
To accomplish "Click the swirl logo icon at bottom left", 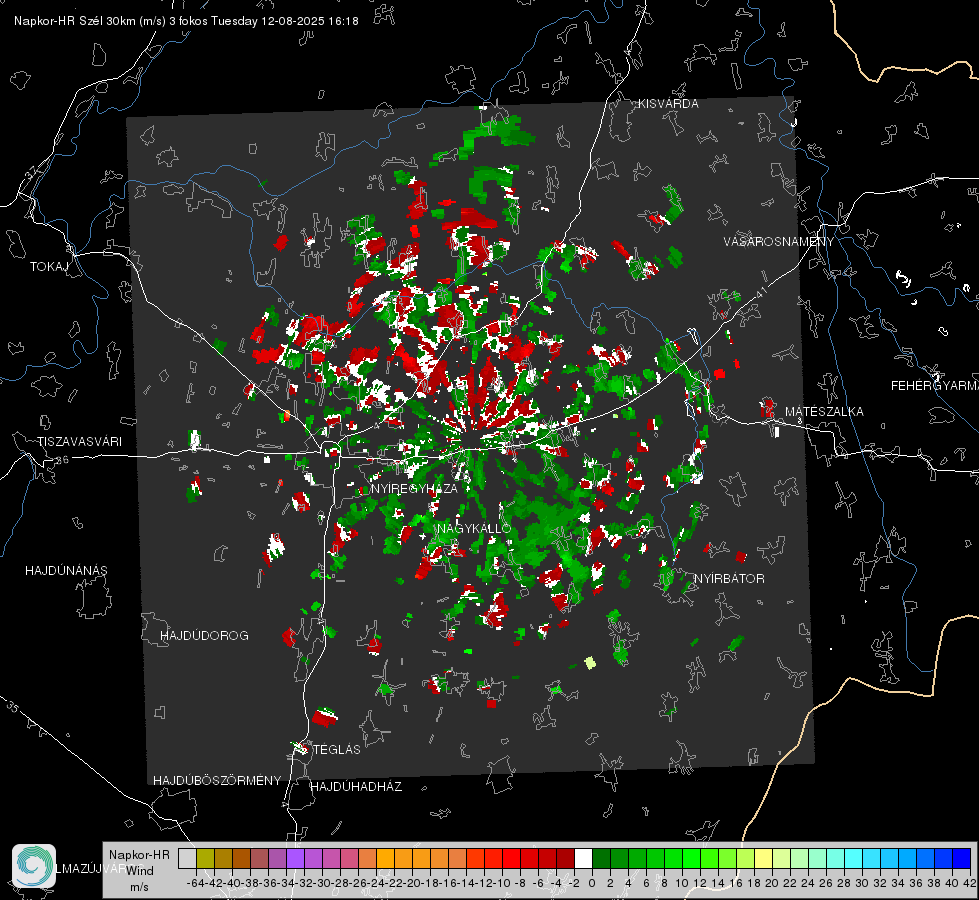I will pos(34,866).
